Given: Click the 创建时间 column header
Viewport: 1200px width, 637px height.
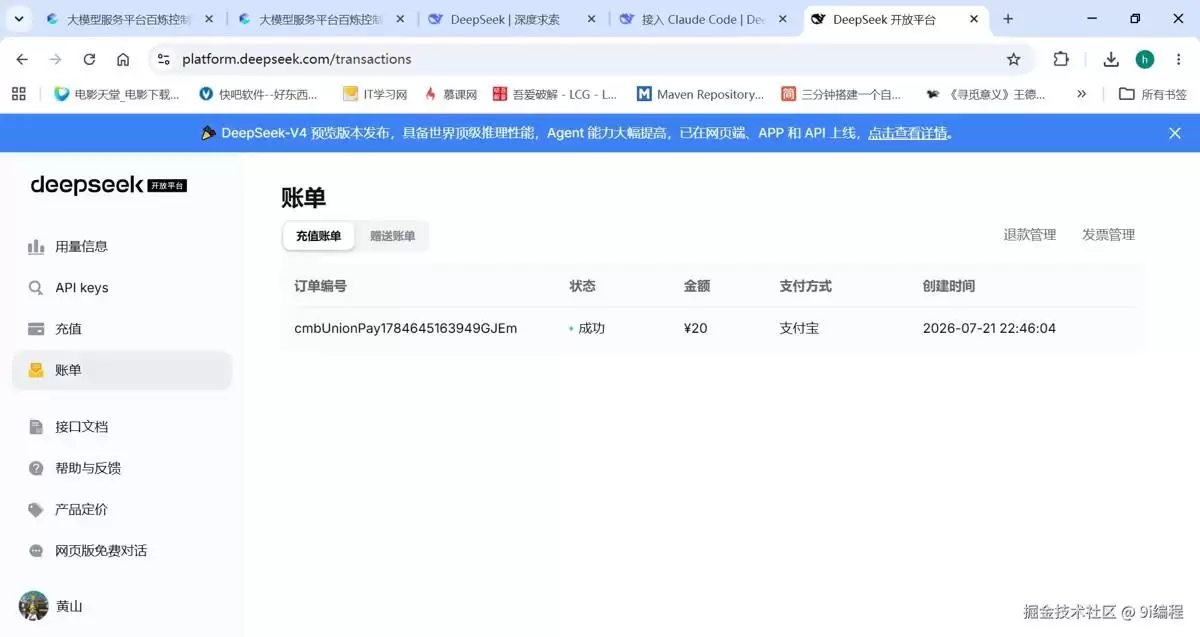Looking at the screenshot, I should point(949,286).
